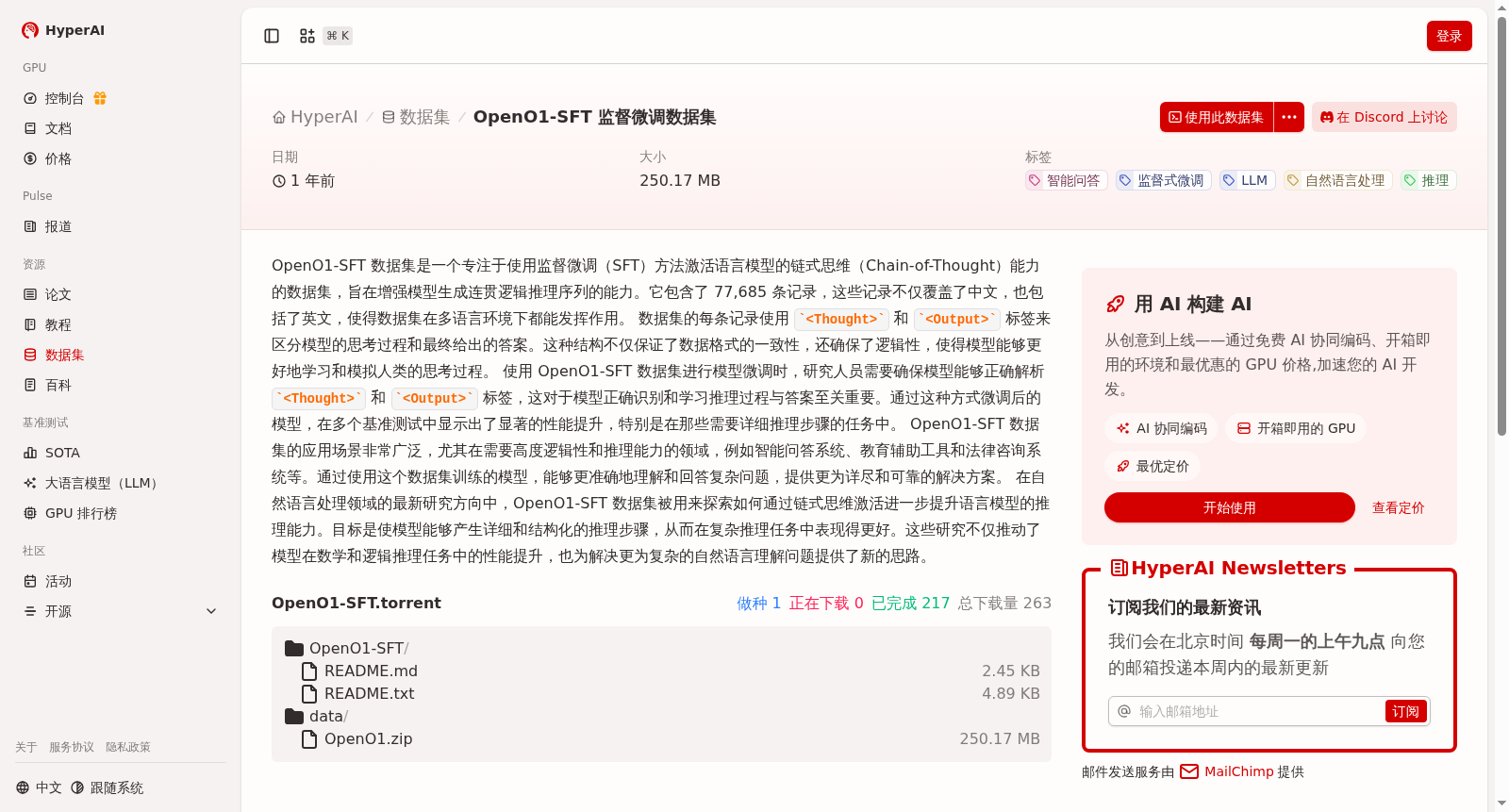
Task: Select the LLM tag
Action: 1247,180
